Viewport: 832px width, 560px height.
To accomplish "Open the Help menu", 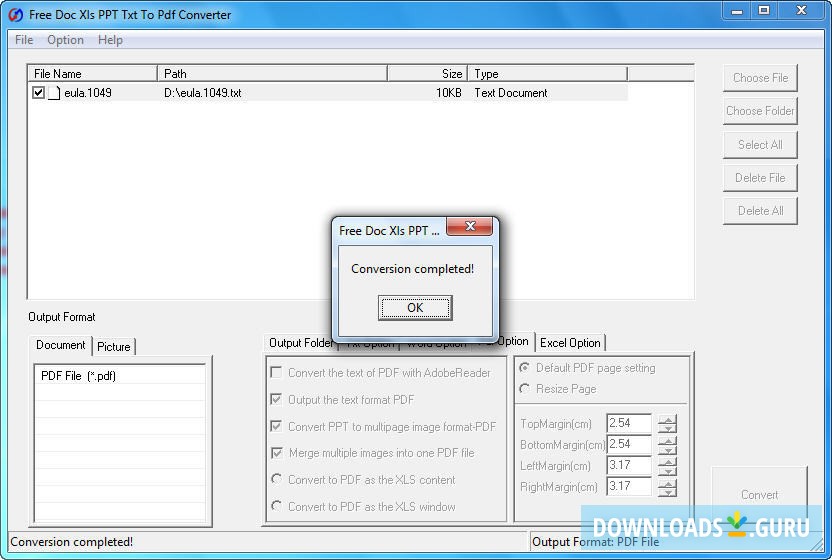I will (x=110, y=40).
